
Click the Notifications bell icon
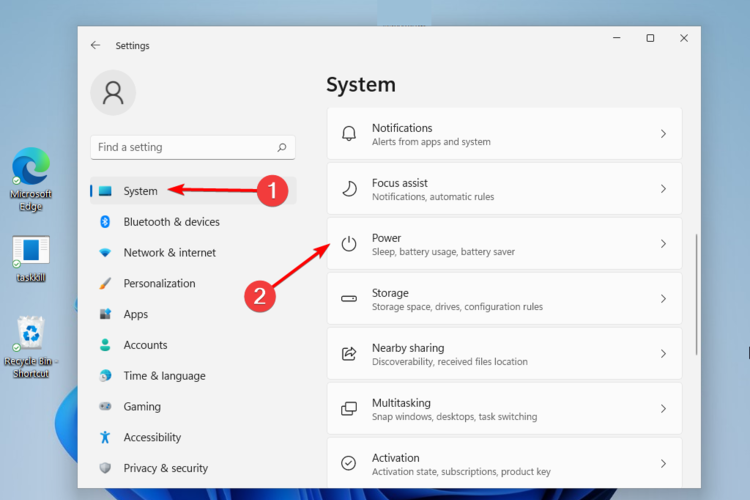[349, 134]
